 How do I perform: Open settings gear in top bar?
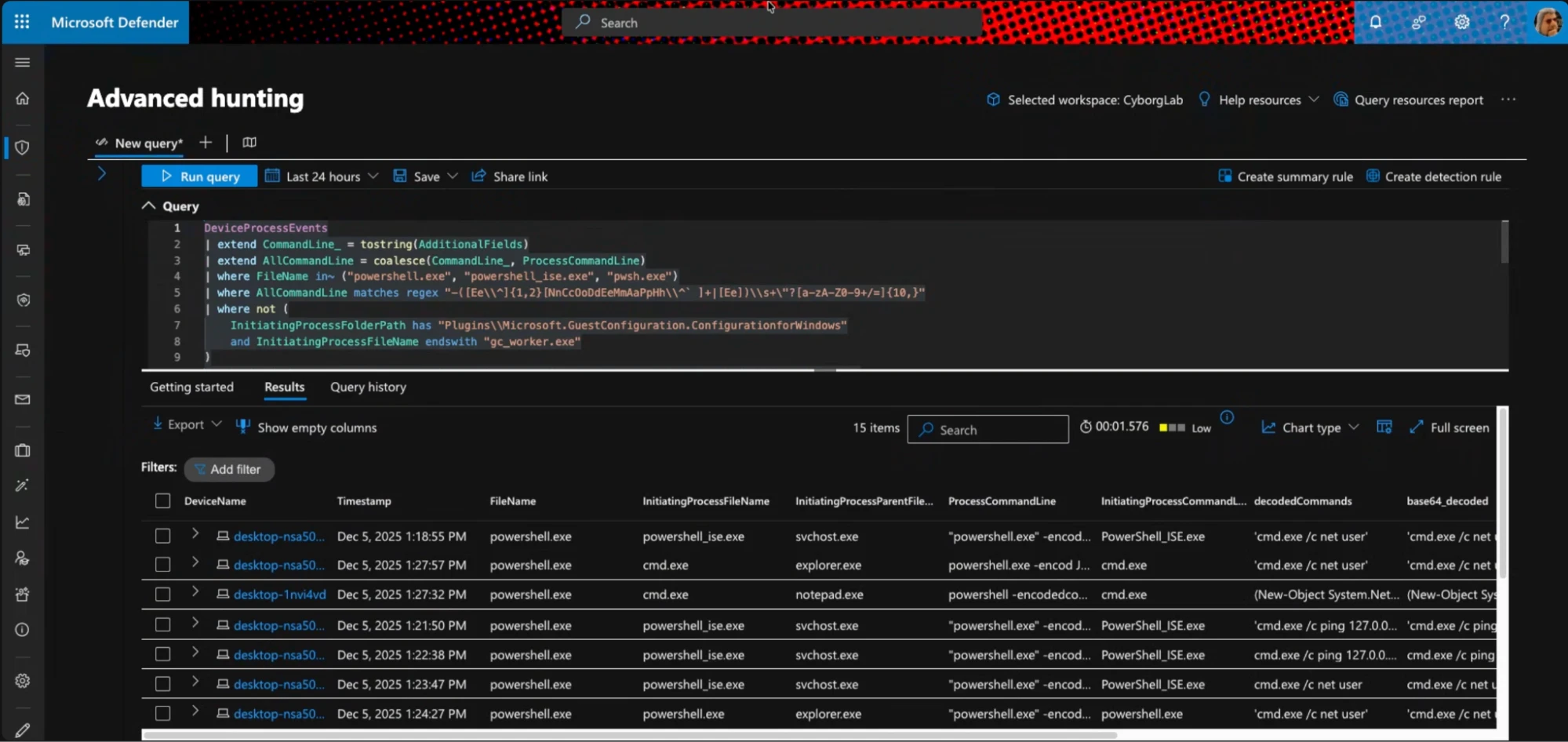pyautogui.click(x=1461, y=22)
